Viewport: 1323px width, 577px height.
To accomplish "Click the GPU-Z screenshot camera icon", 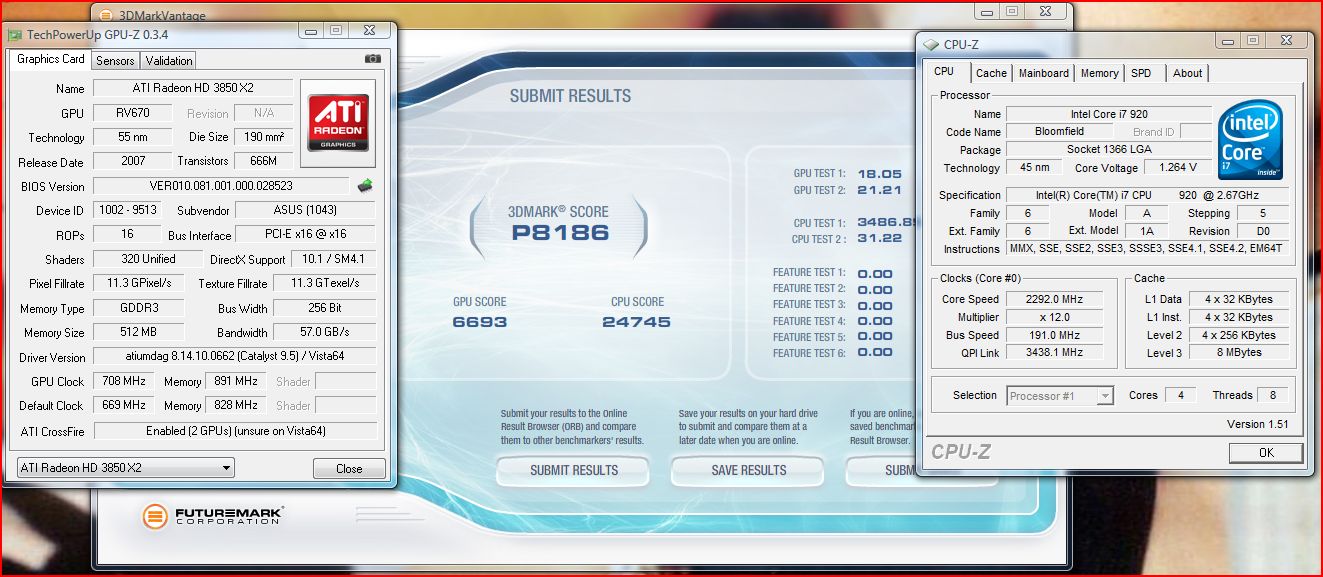I will [x=373, y=59].
